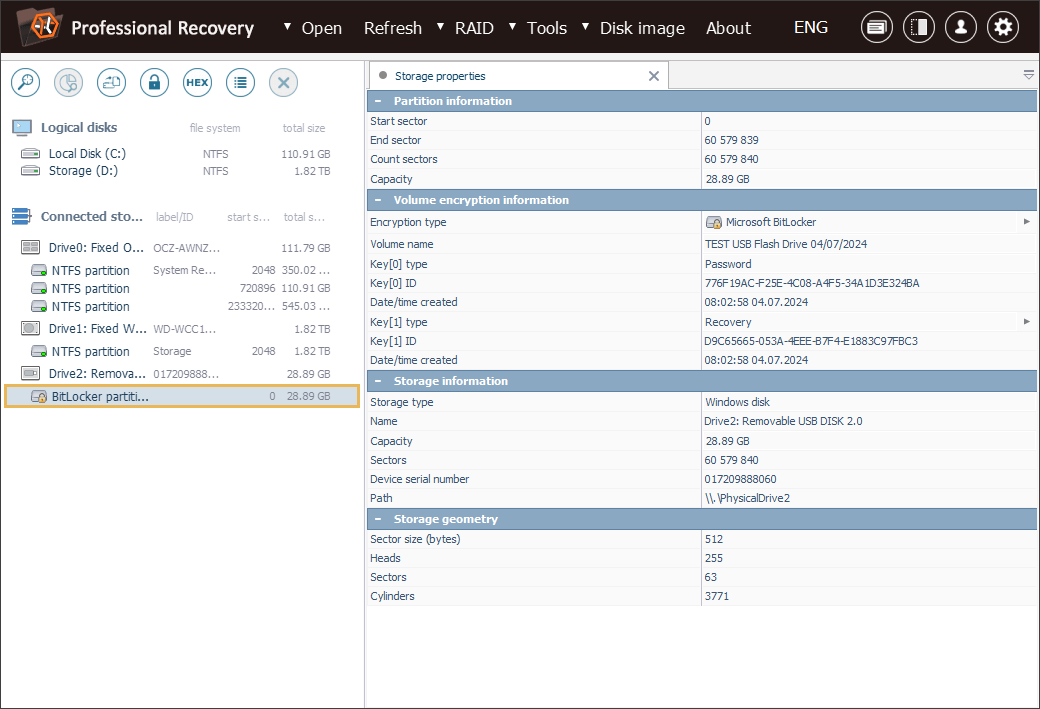This screenshot has width=1040, height=709.
Task: Select the System Reserved NTFS partition
Action: click(180, 271)
